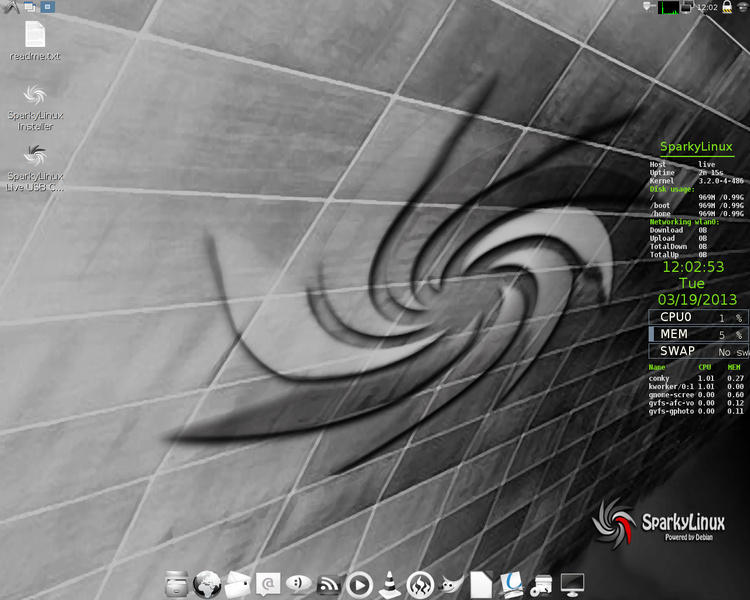This screenshot has width=750, height=600.
Task: Open the software package installer icon with disc
Action: tap(541, 586)
